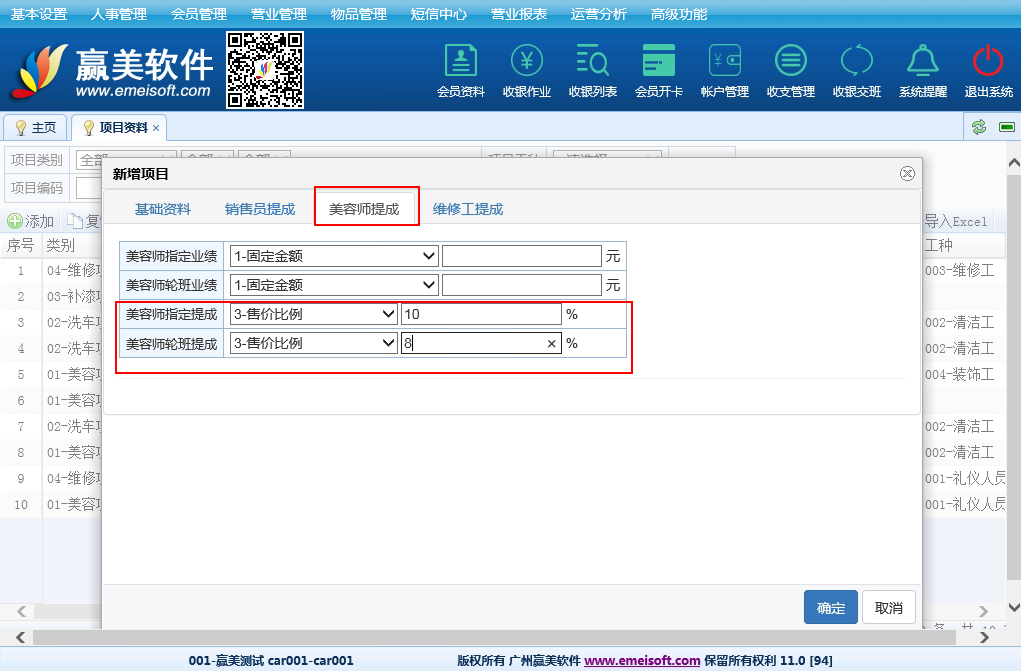Open the 收银列表 cashier list icon
Screen dimensions: 1021x671
(593, 62)
